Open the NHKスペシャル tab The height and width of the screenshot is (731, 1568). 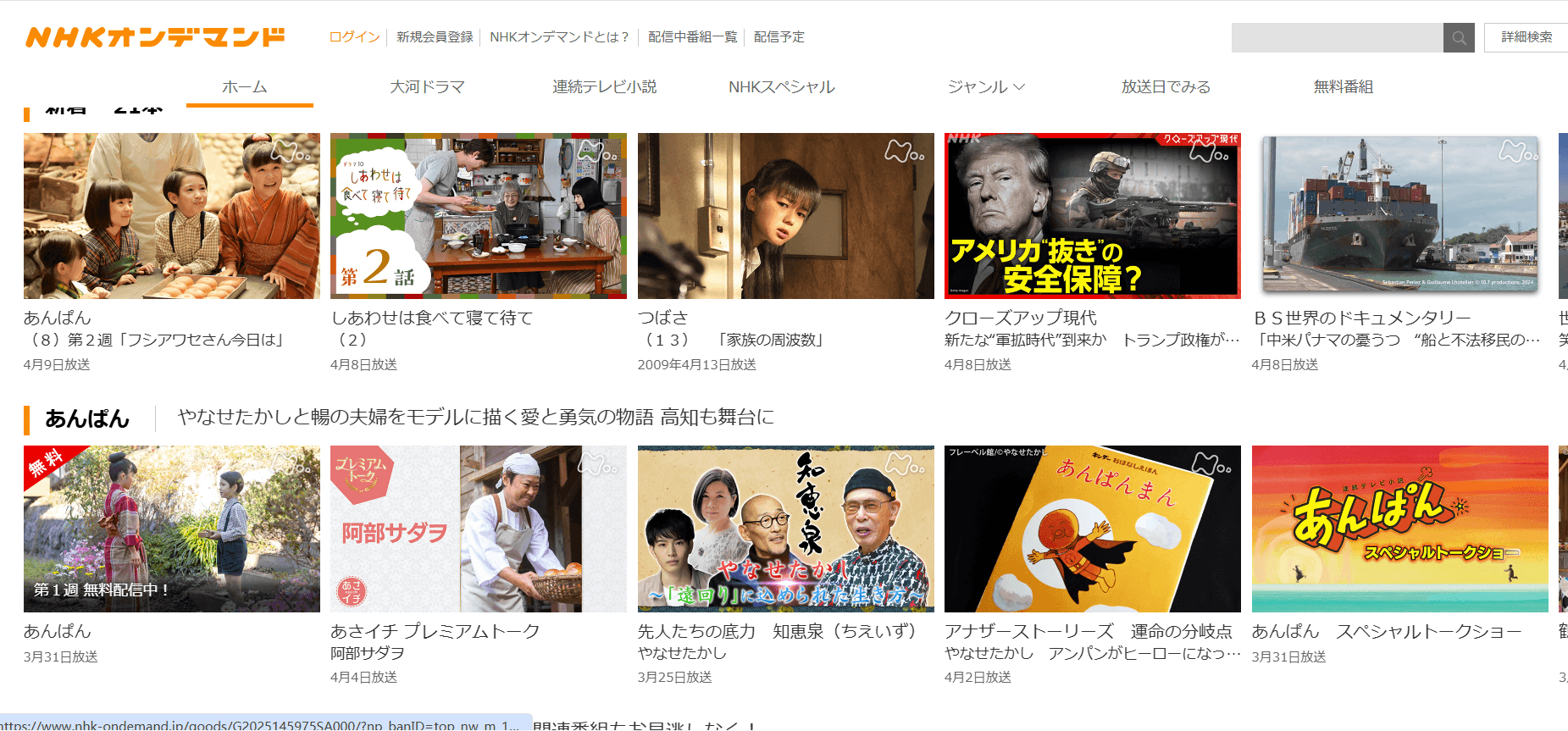782,86
